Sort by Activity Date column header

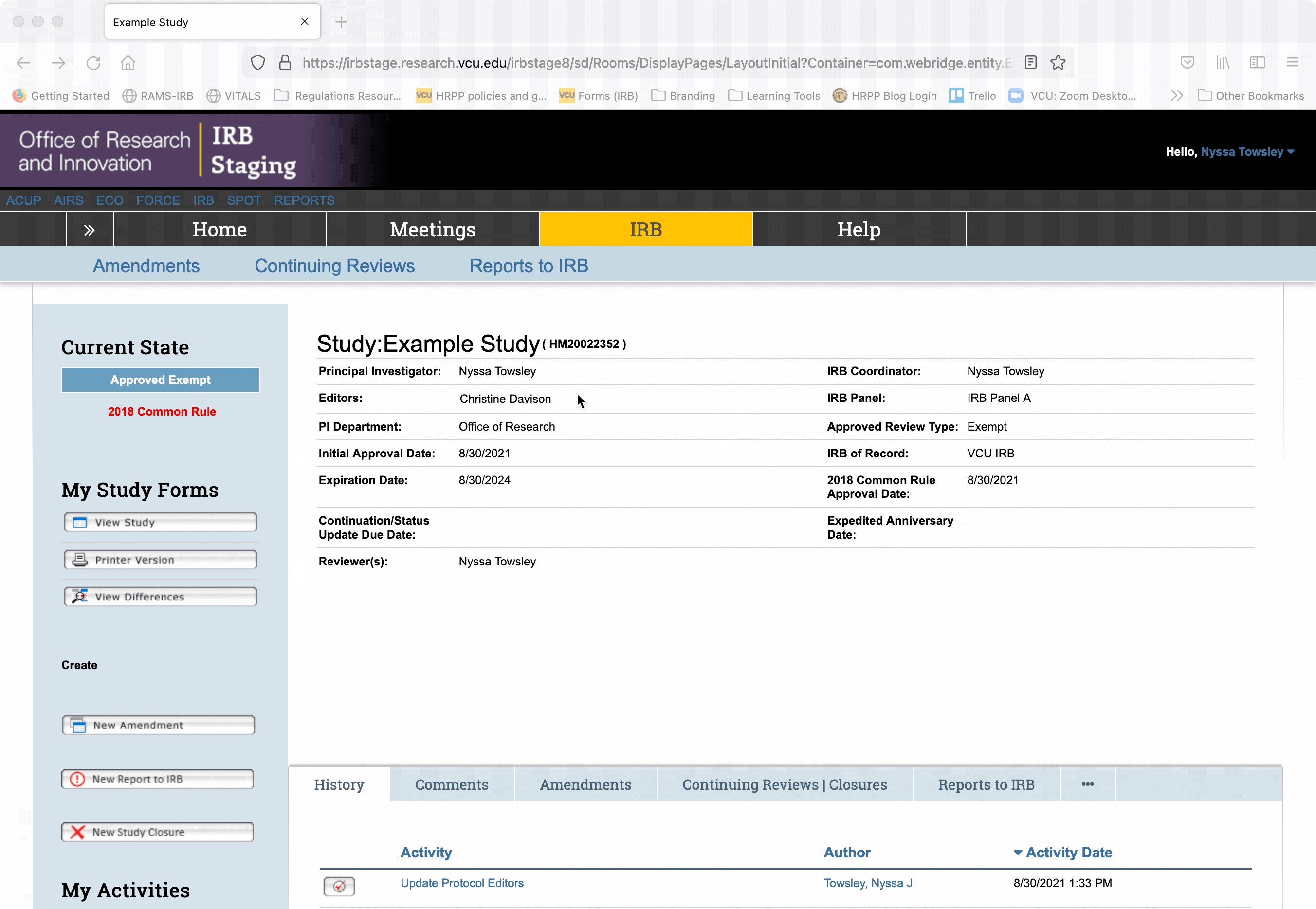(x=1068, y=852)
